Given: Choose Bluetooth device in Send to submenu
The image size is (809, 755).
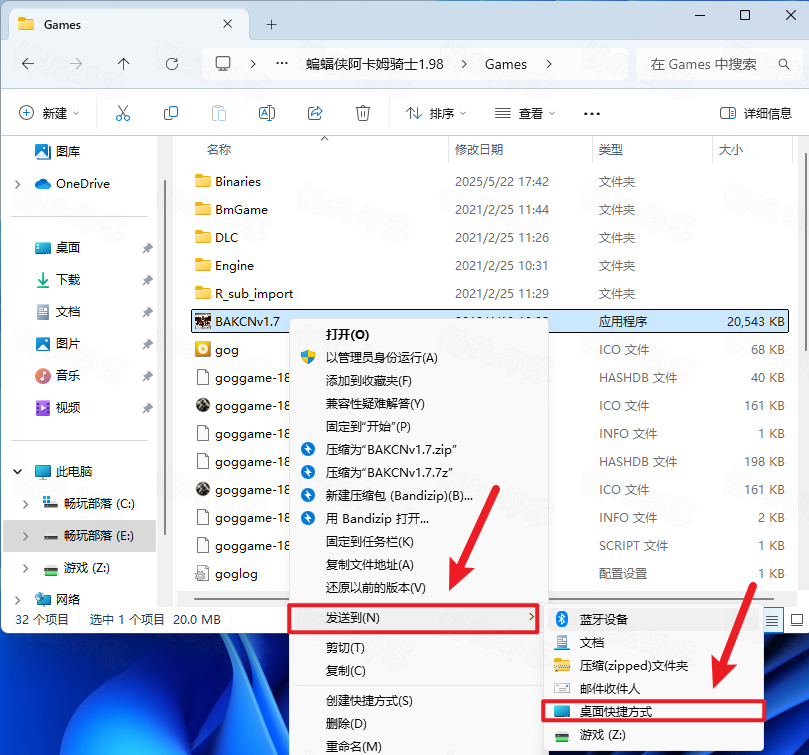Looking at the screenshot, I should click(x=653, y=619).
